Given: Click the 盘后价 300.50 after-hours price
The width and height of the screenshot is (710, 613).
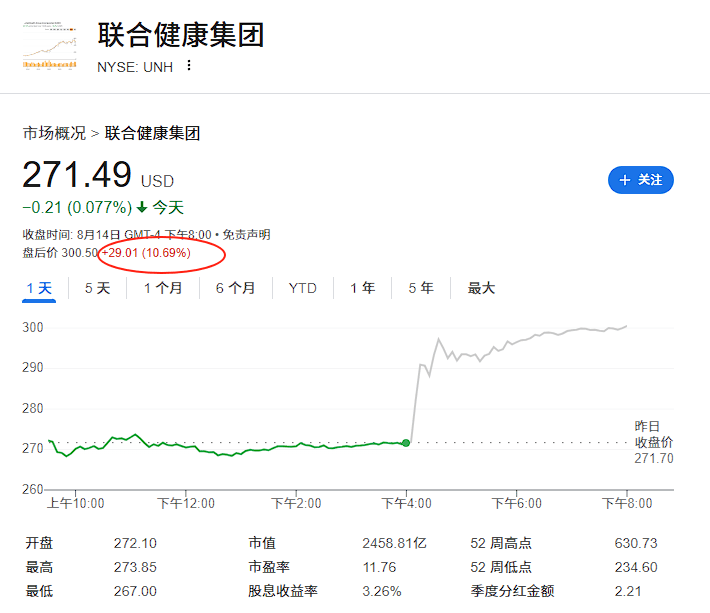Looking at the screenshot, I should tap(60, 253).
